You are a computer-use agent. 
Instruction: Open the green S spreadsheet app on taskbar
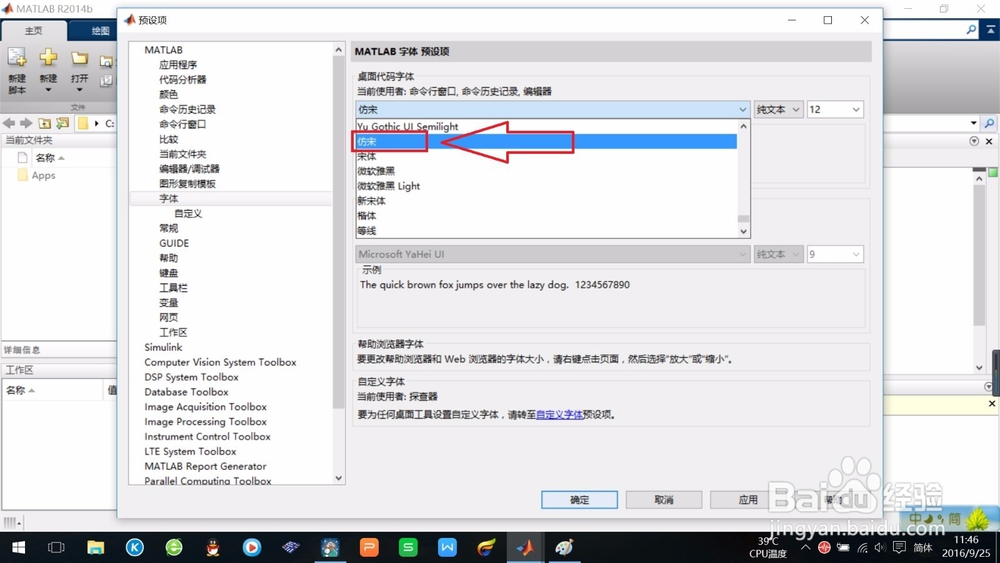[x=408, y=548]
